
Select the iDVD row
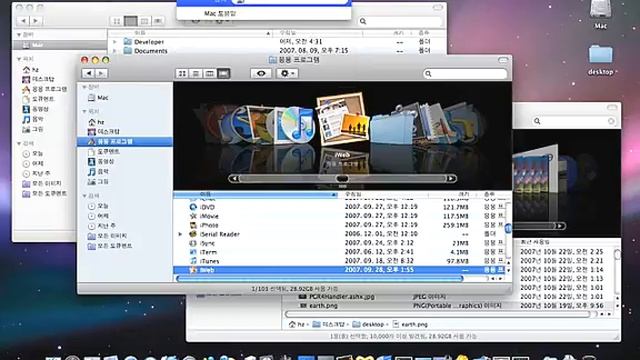click(340, 207)
